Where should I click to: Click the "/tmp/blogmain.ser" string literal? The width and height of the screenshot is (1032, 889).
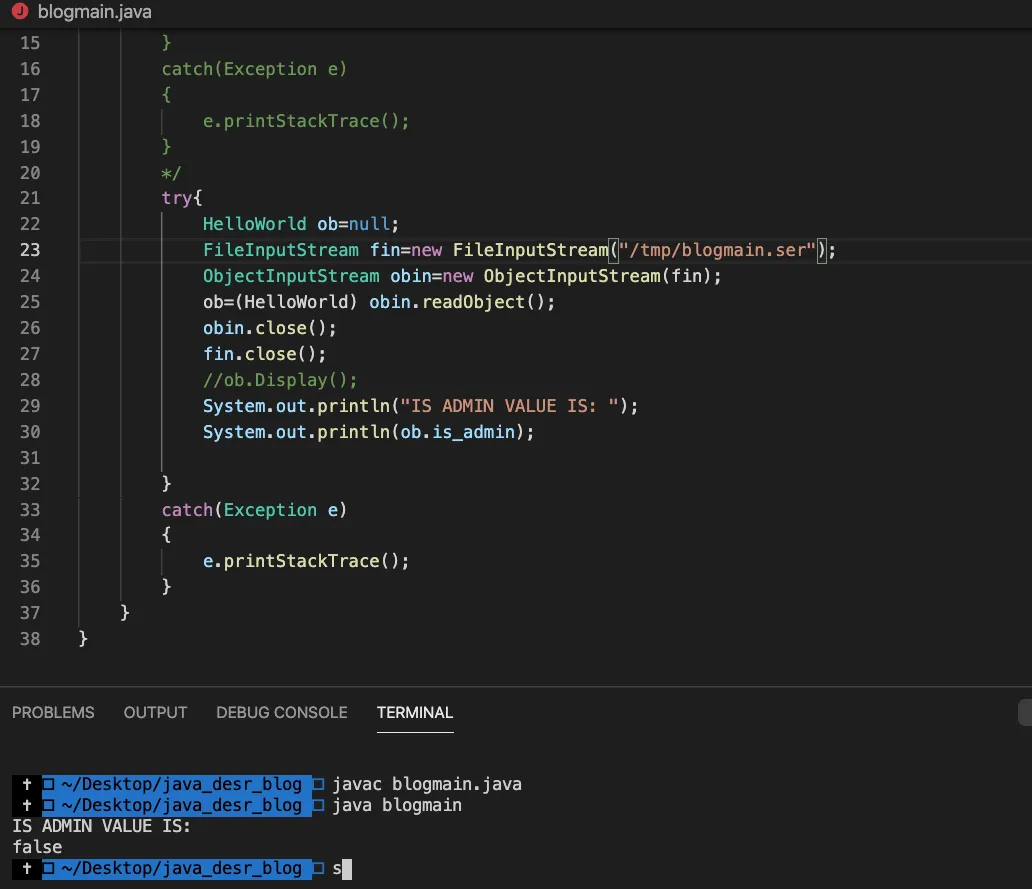[717, 250]
